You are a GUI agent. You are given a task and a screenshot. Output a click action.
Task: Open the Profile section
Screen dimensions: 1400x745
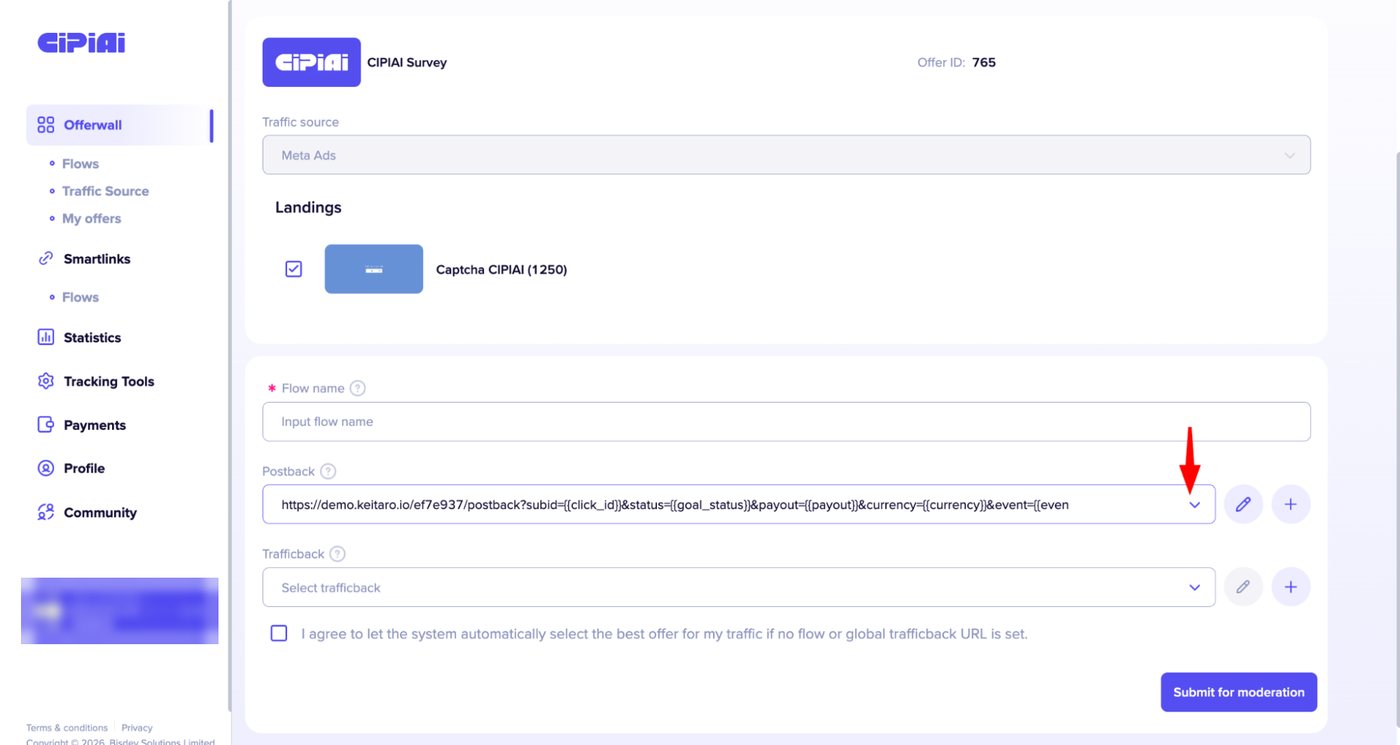(84, 468)
